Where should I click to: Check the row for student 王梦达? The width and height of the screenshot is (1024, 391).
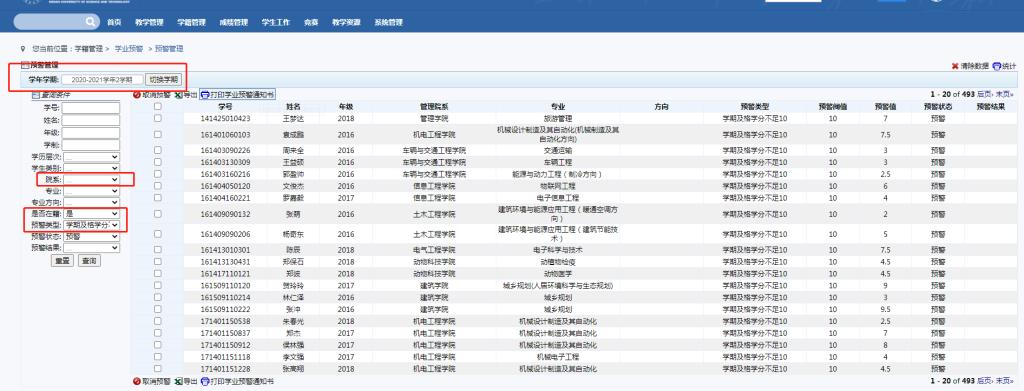pos(157,118)
